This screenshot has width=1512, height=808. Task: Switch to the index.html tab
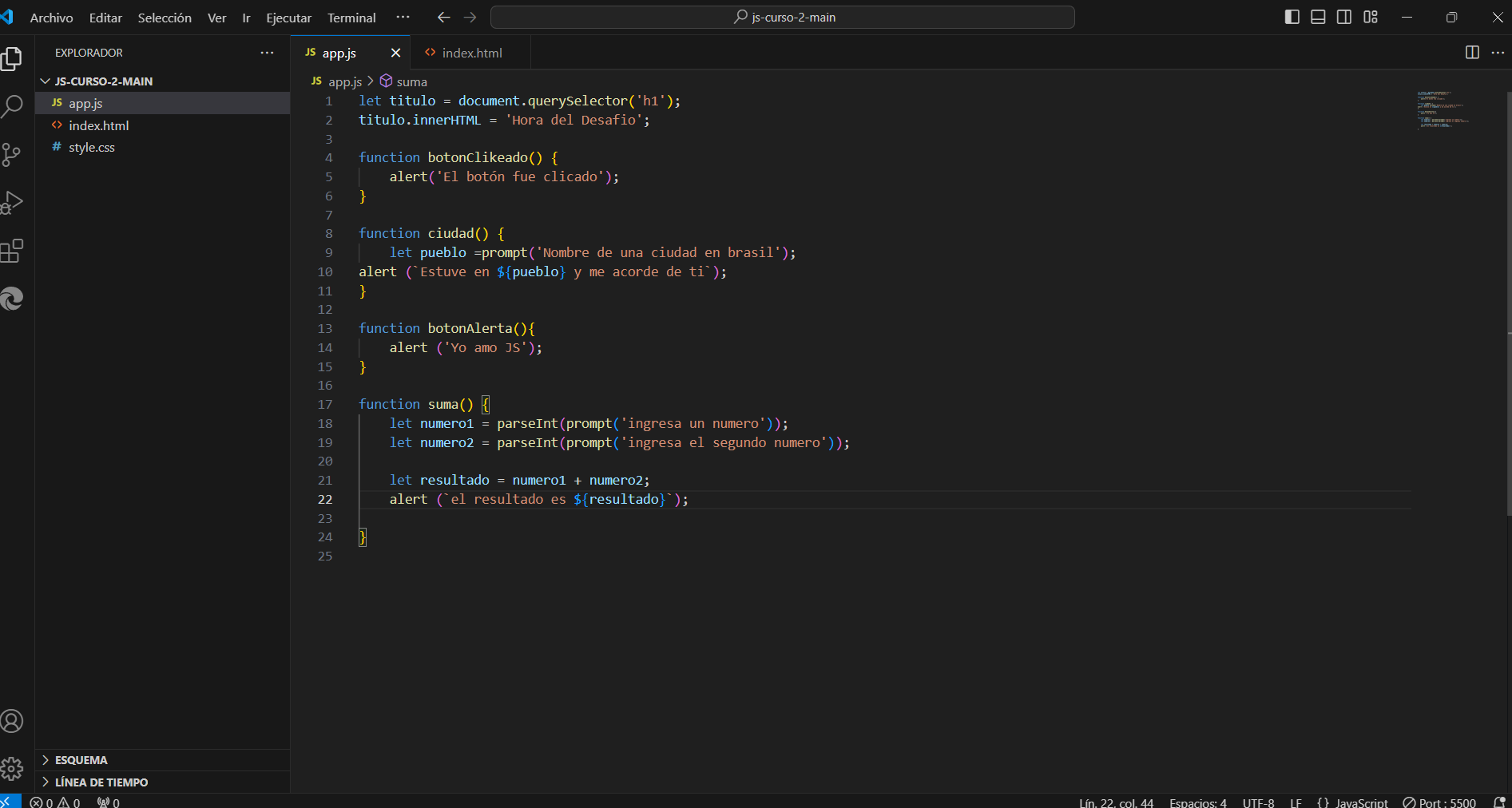tap(470, 53)
